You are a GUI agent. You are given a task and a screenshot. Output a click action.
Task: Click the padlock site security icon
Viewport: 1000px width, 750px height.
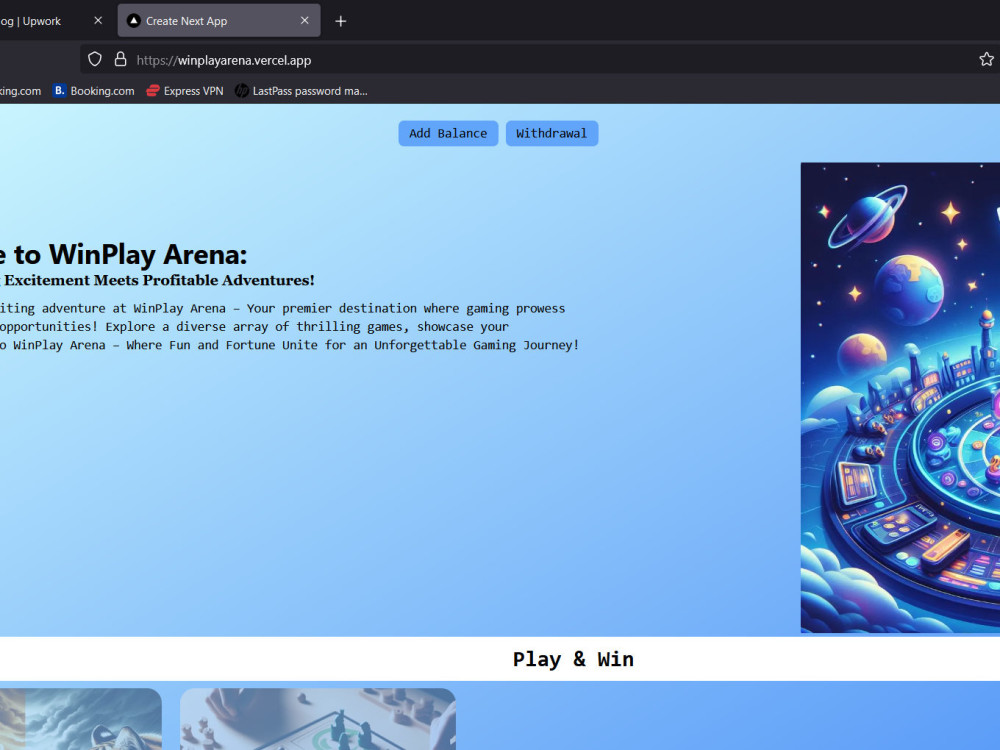120,59
